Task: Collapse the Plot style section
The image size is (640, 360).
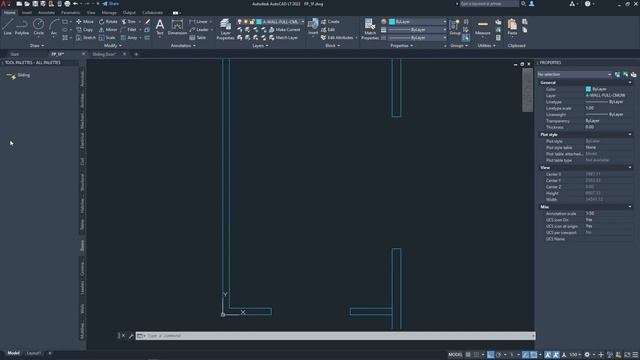Action: click(630, 134)
